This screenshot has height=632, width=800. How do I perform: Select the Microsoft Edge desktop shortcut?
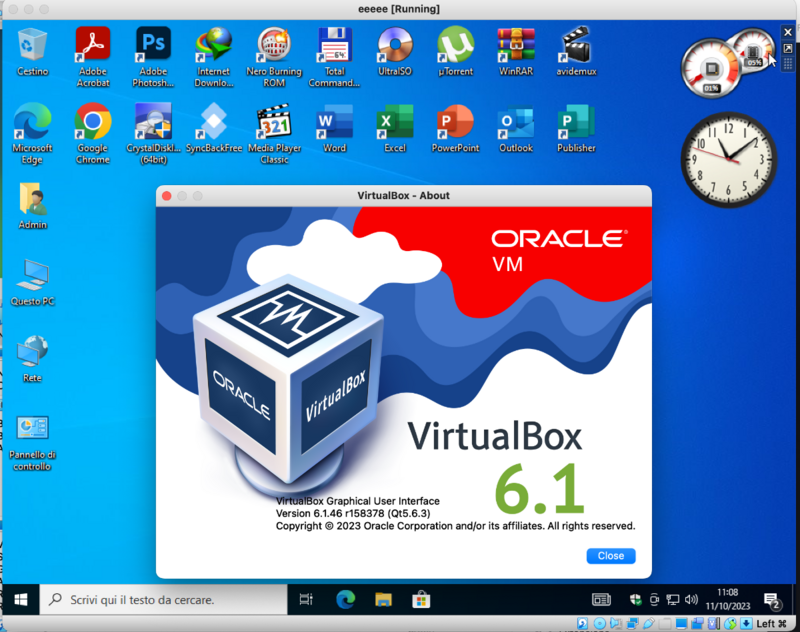[32, 134]
